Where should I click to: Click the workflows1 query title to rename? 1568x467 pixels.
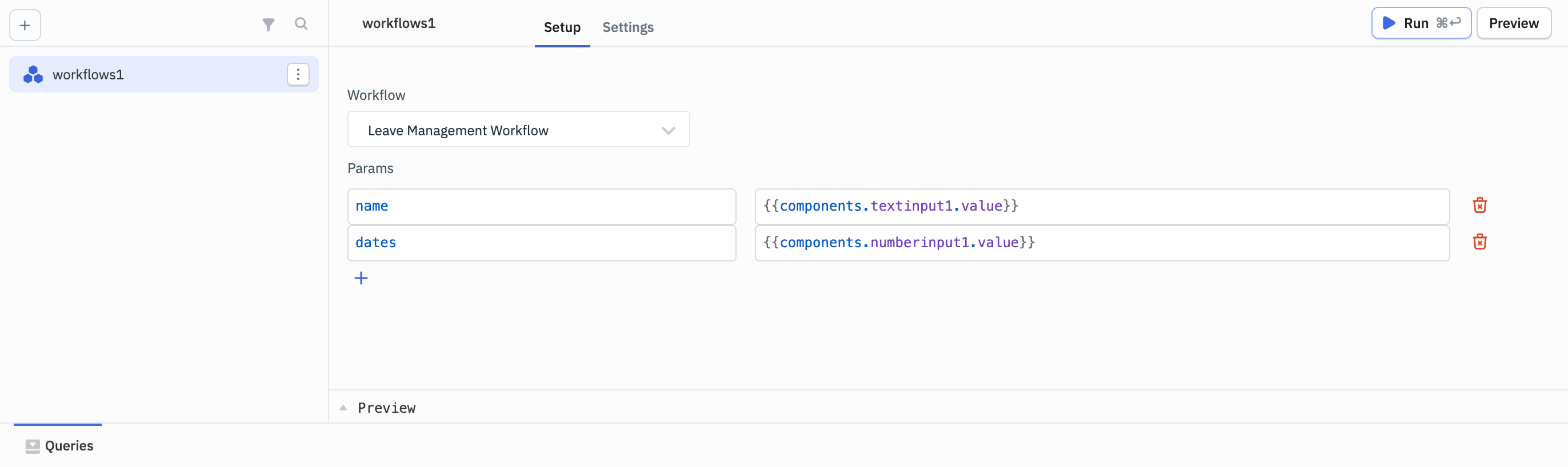pos(399,23)
